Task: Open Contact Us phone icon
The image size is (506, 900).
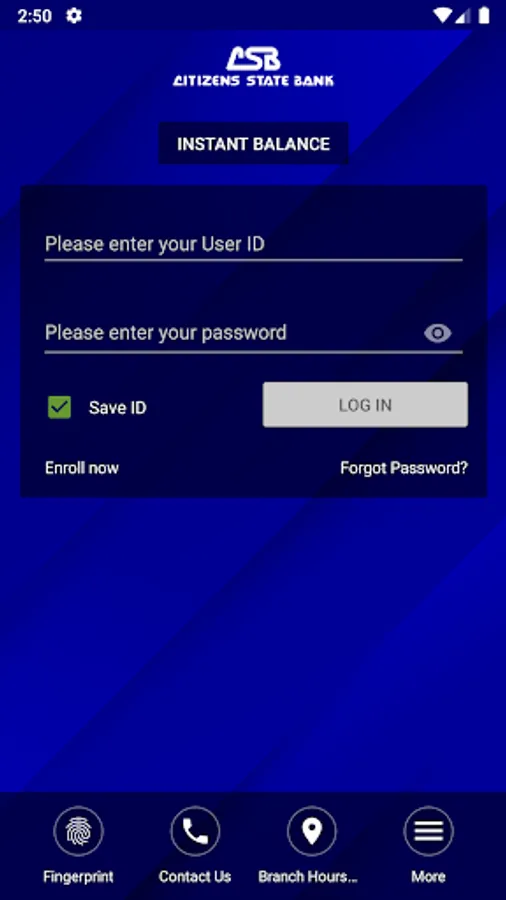Action: (x=195, y=831)
